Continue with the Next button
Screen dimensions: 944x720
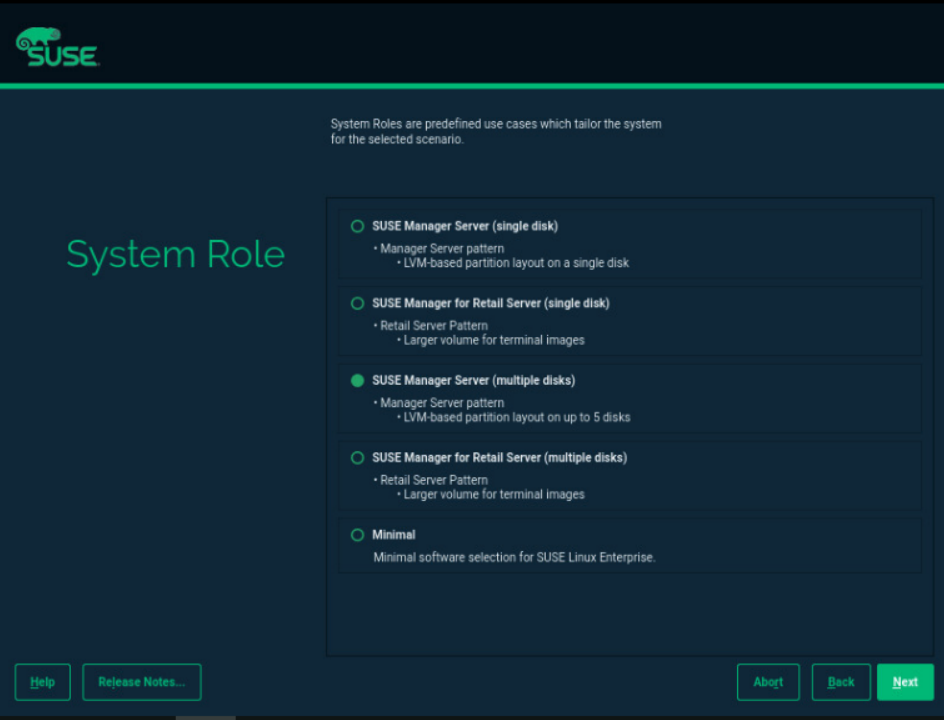905,682
